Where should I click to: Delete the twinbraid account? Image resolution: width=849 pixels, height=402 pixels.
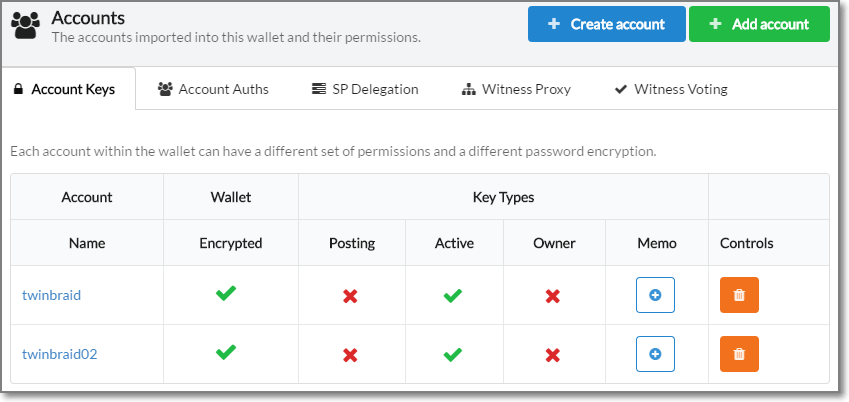tap(739, 295)
